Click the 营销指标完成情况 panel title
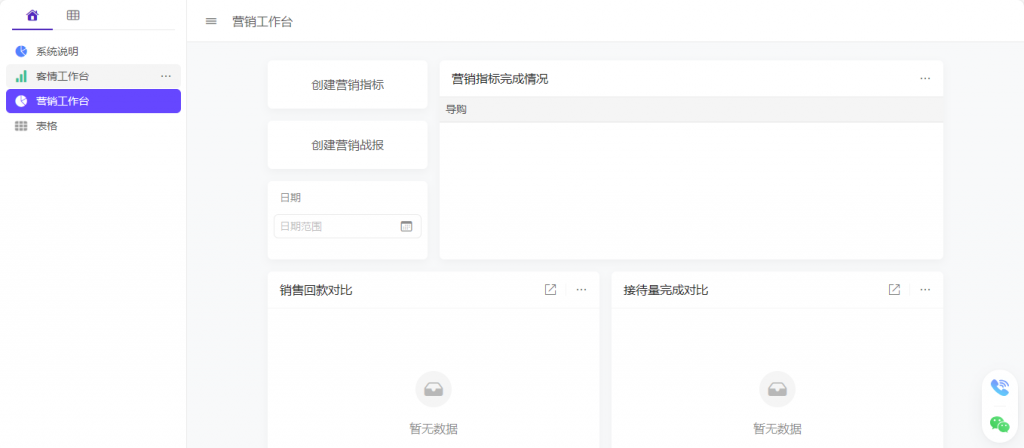1024x448 pixels. pos(500,79)
